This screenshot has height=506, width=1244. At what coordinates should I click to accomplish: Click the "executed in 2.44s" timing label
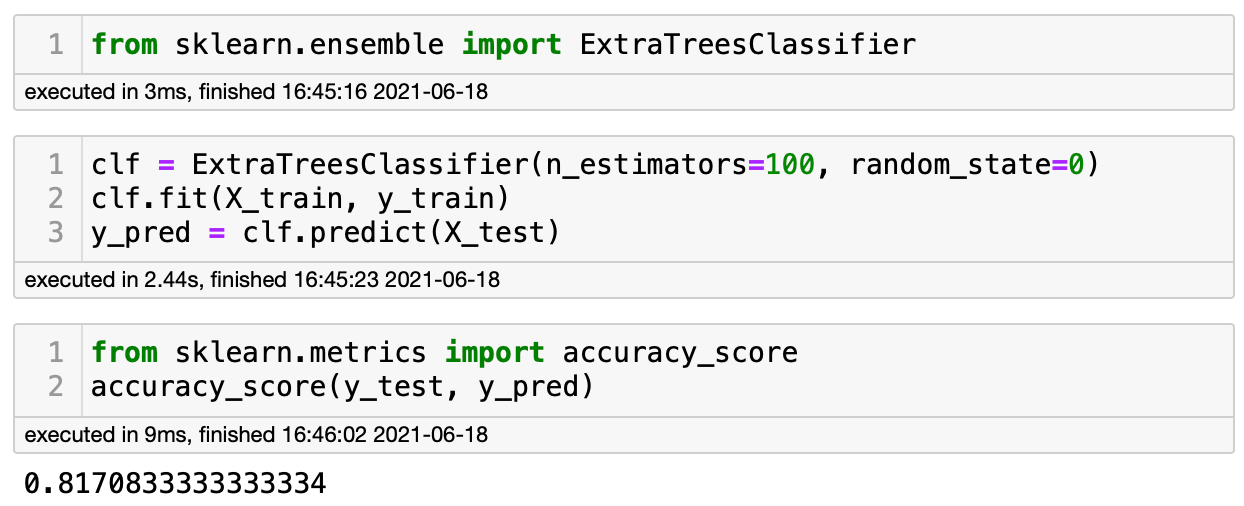pos(261,280)
